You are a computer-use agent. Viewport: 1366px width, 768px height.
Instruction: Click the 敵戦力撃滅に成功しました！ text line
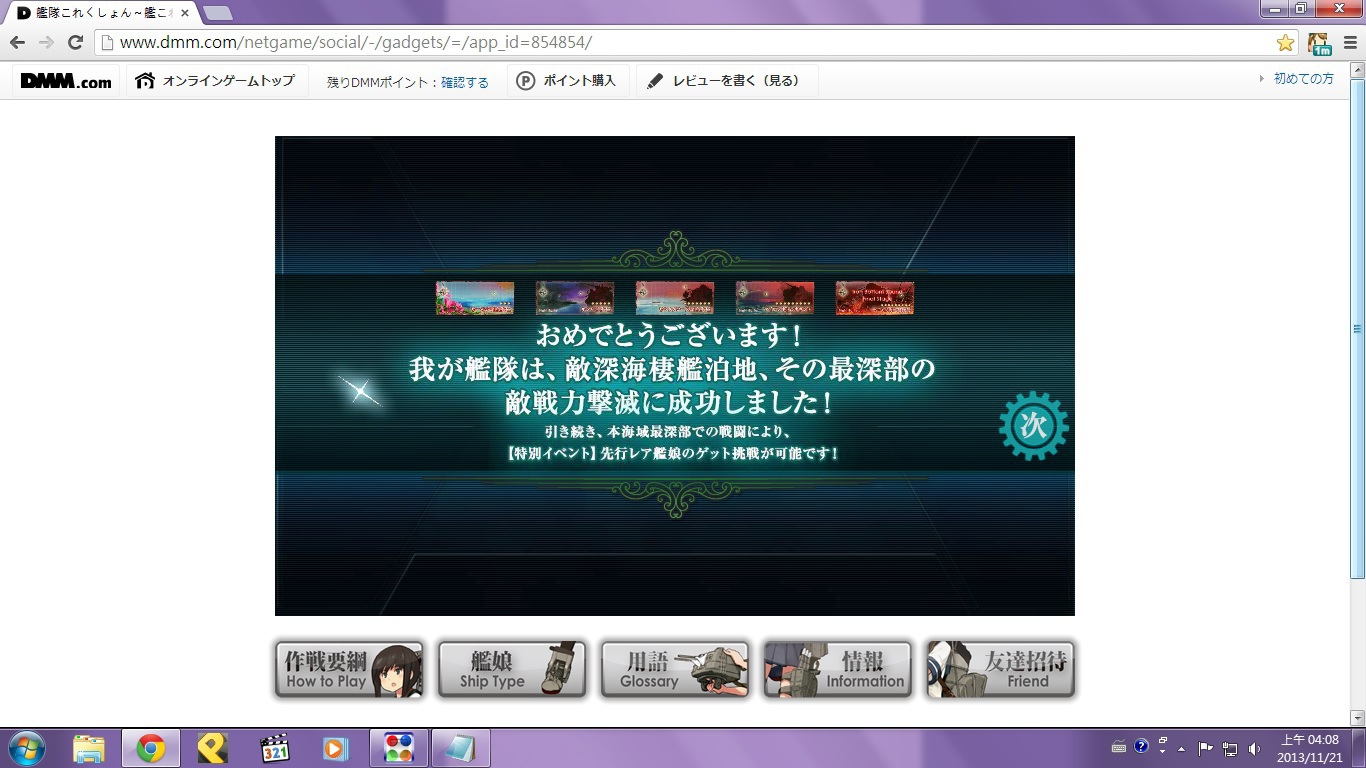click(670, 405)
